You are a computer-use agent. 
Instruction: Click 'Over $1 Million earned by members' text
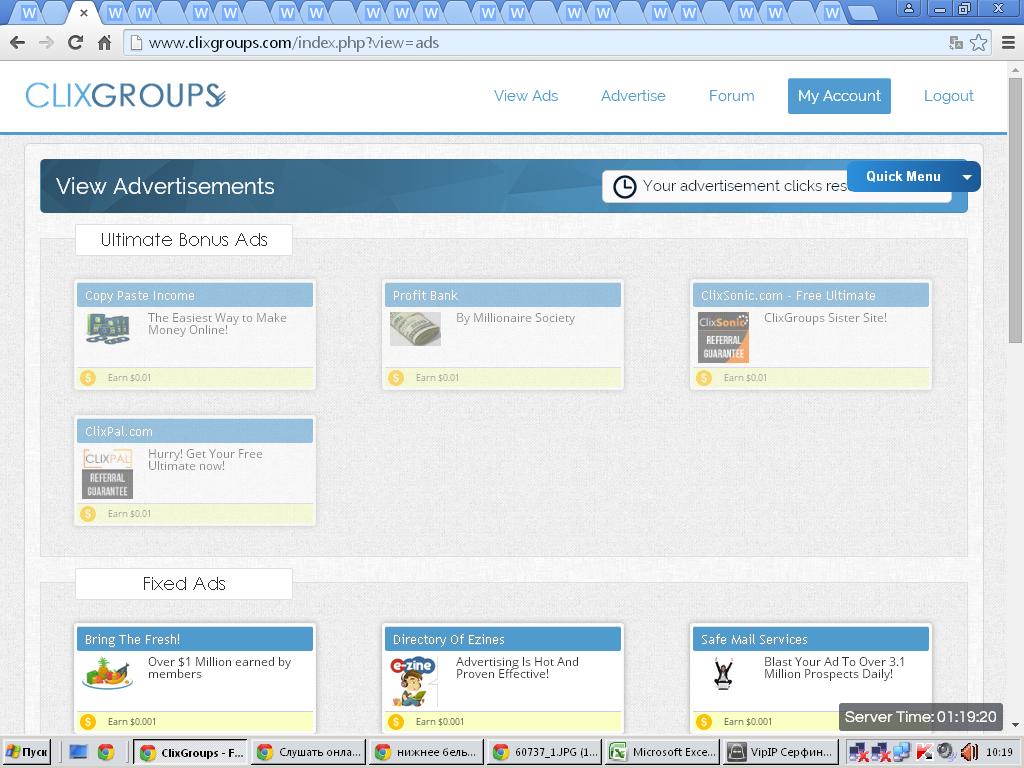coord(219,668)
